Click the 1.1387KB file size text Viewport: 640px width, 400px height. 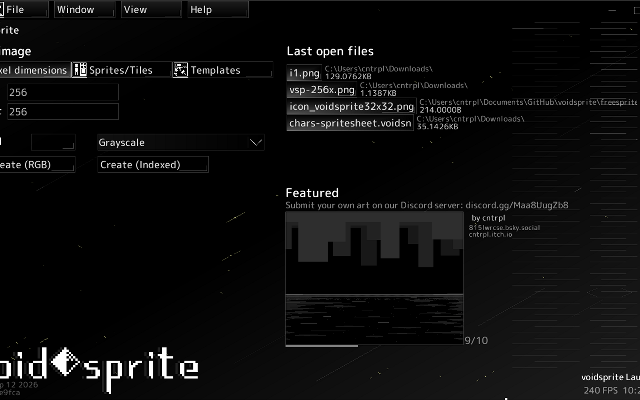378,93
